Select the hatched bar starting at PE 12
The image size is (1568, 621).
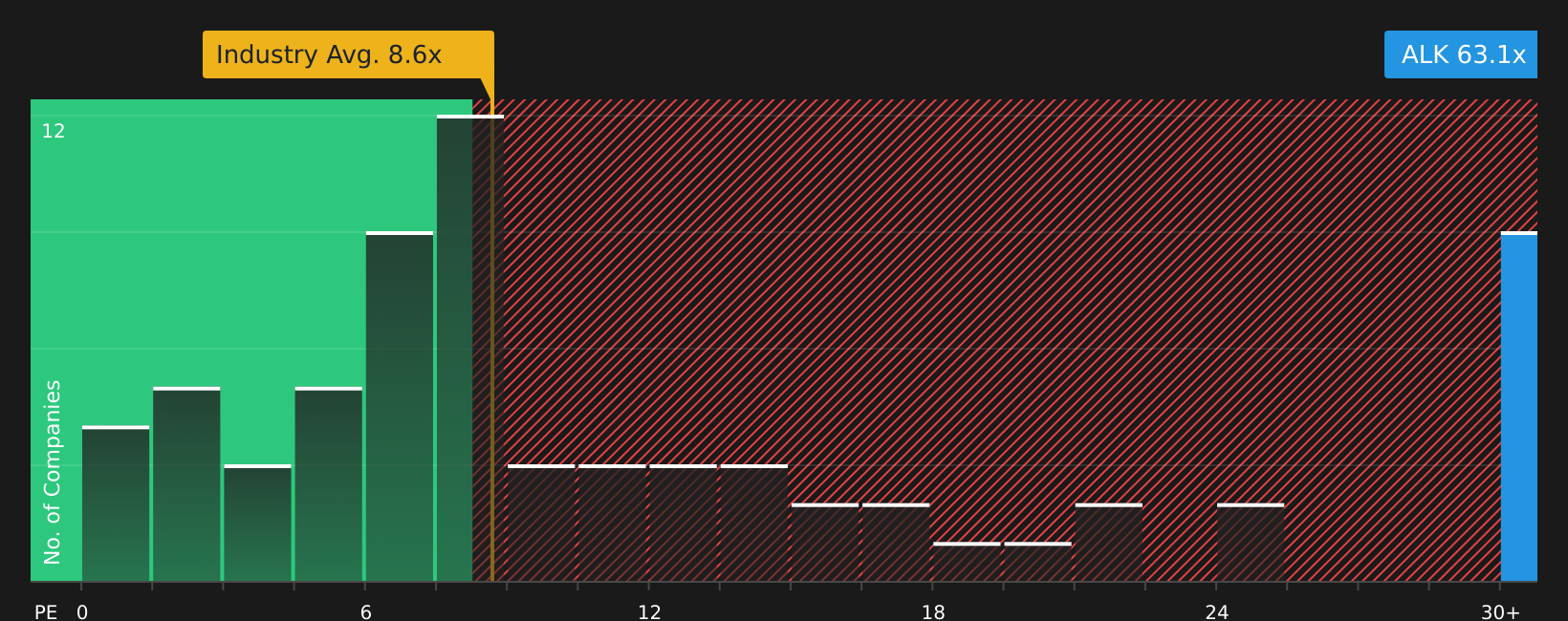[683, 524]
